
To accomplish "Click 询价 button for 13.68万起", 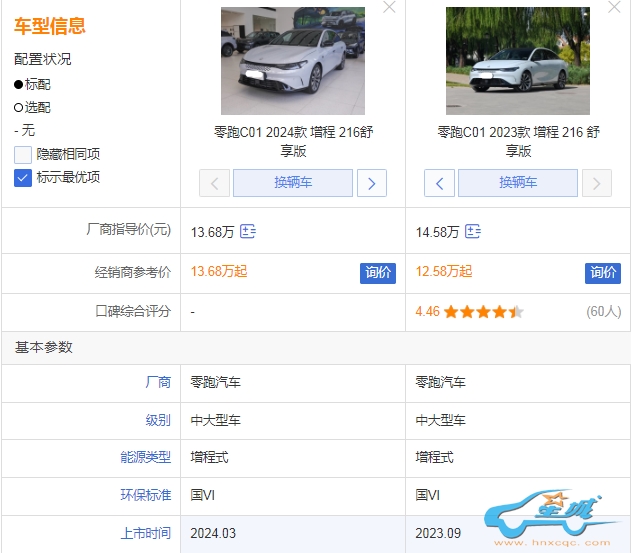I will (378, 272).
